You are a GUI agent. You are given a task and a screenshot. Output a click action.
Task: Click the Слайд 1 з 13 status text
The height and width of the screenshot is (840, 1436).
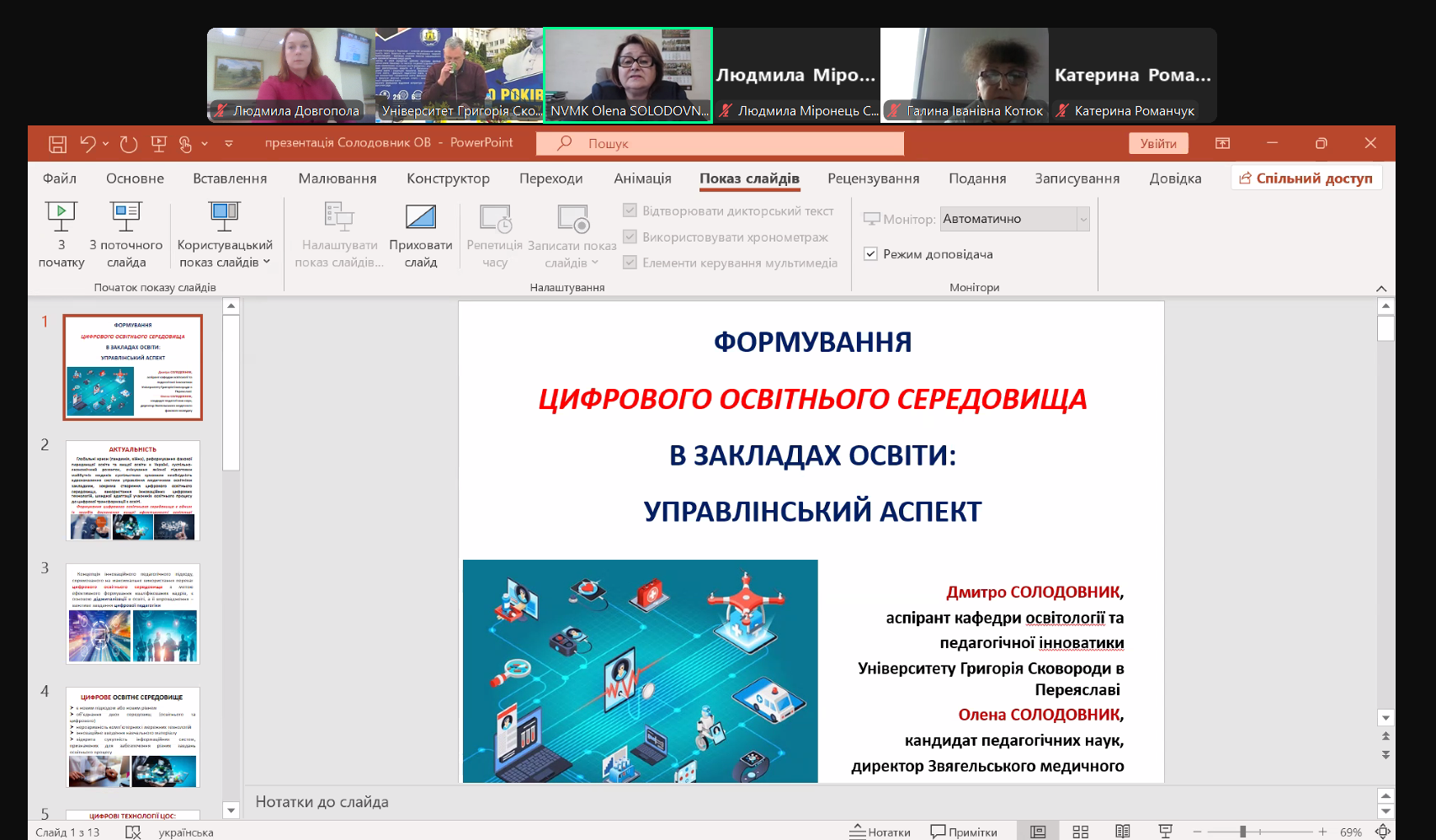67,832
